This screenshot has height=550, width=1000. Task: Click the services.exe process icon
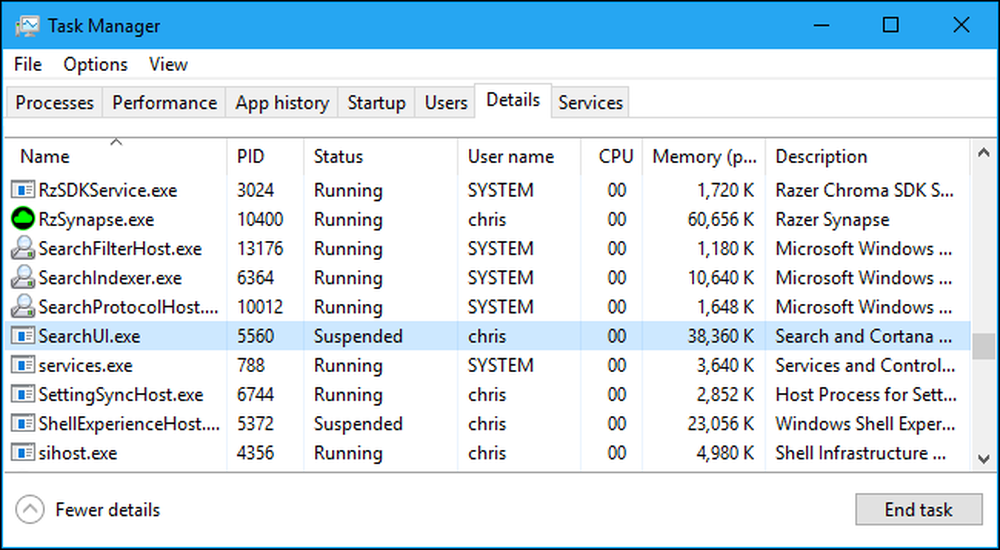pos(23,366)
